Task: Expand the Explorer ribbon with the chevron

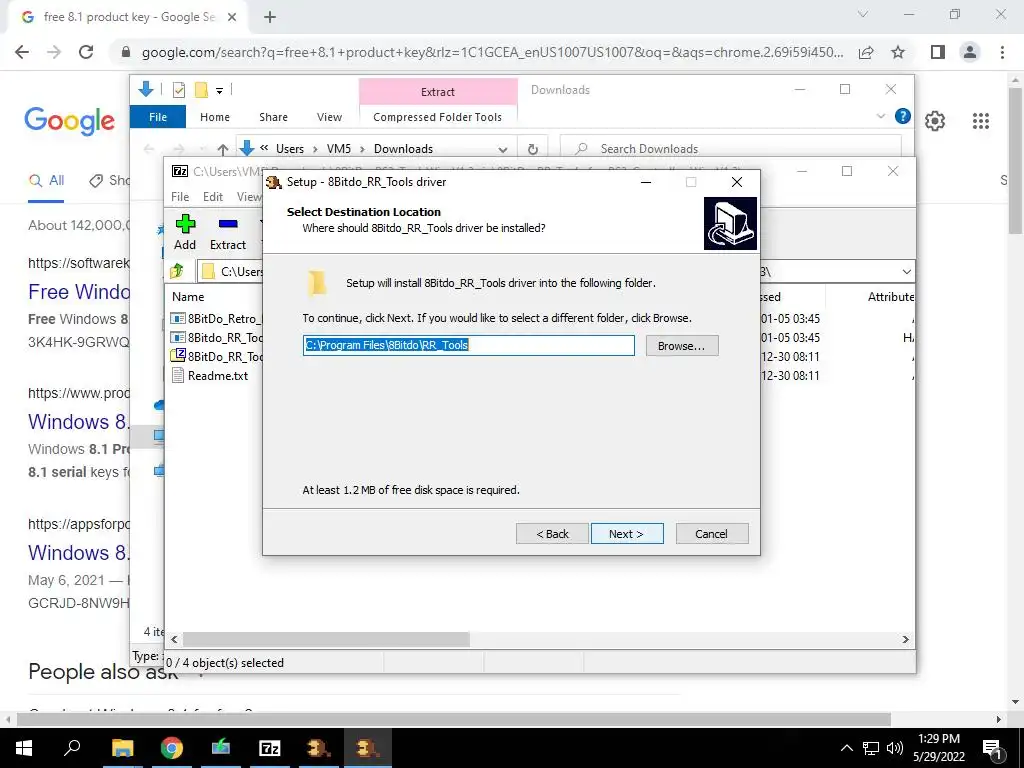Action: pyautogui.click(x=880, y=116)
